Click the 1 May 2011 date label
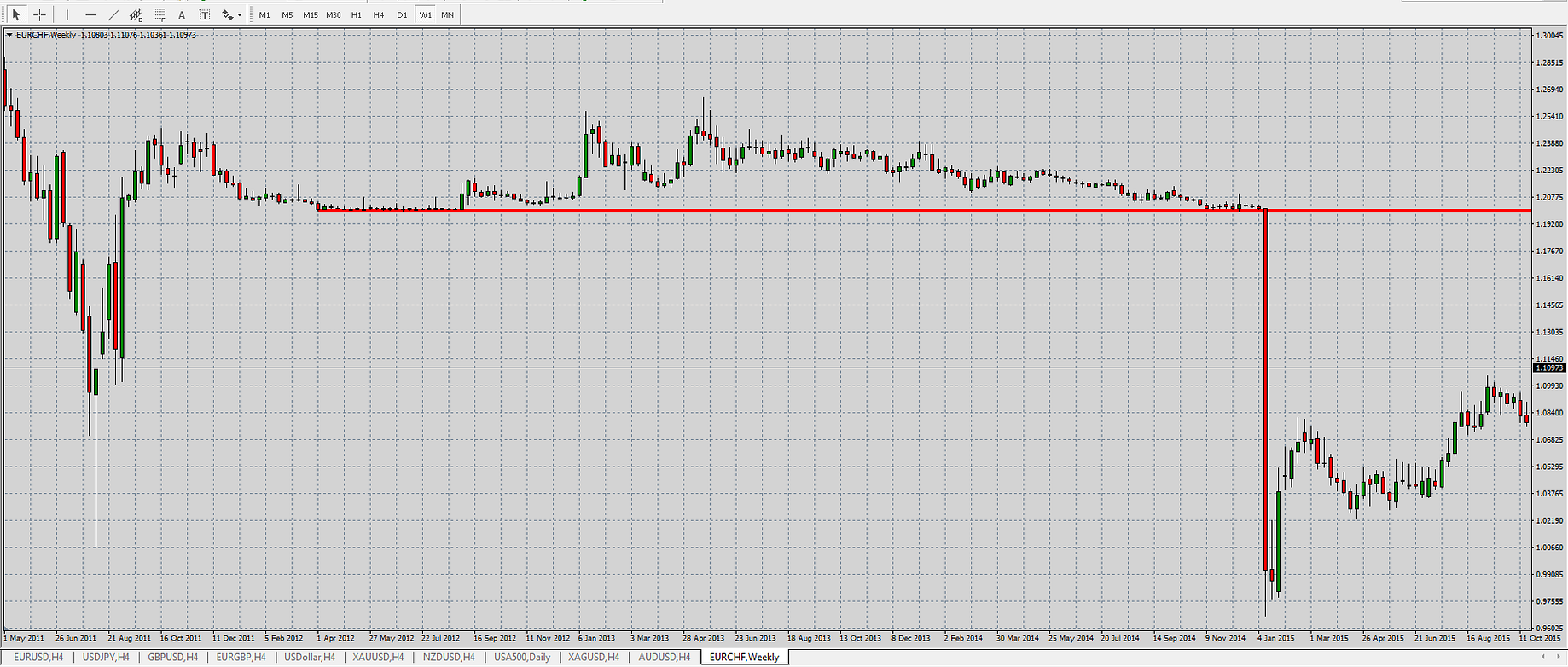This screenshot has width=1568, height=667. click(x=24, y=638)
